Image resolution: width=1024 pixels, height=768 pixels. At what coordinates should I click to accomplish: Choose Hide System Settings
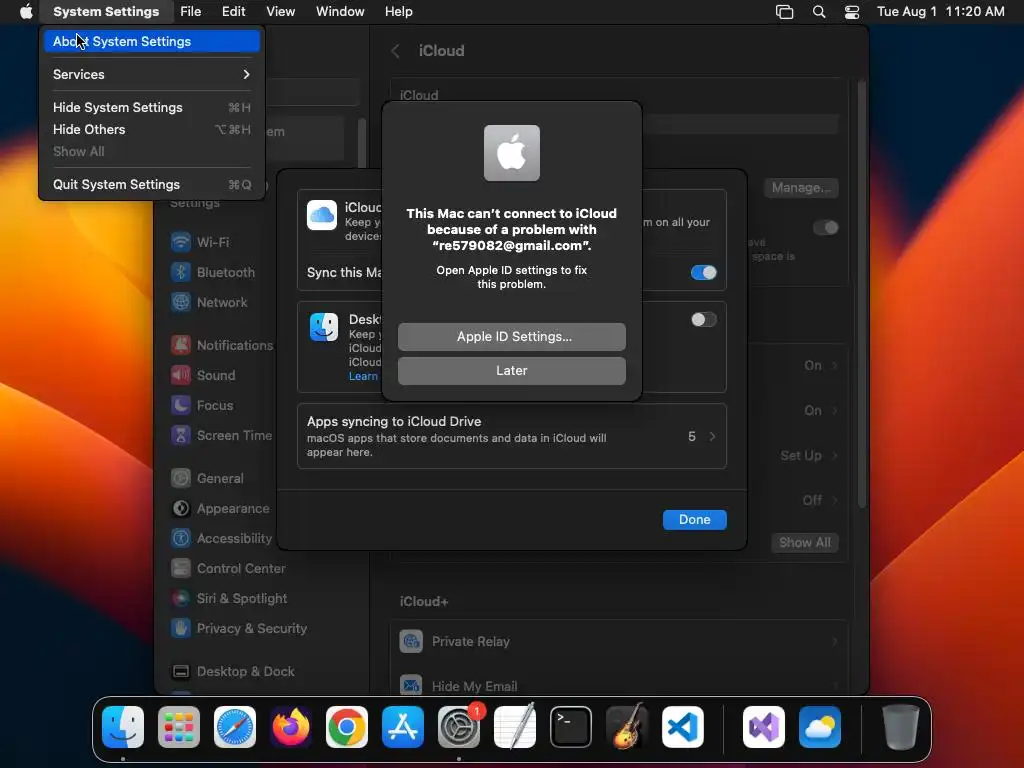[x=152, y=107]
